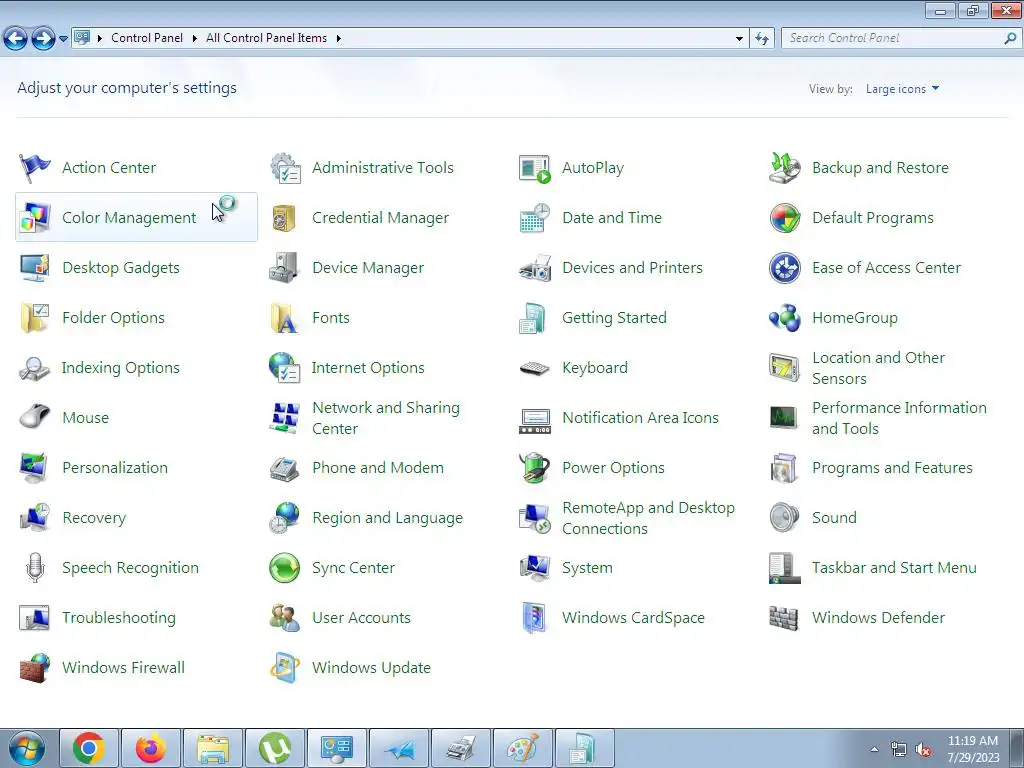Open the Phone and Modem link
Image resolution: width=1024 pixels, height=768 pixels.
coord(377,468)
